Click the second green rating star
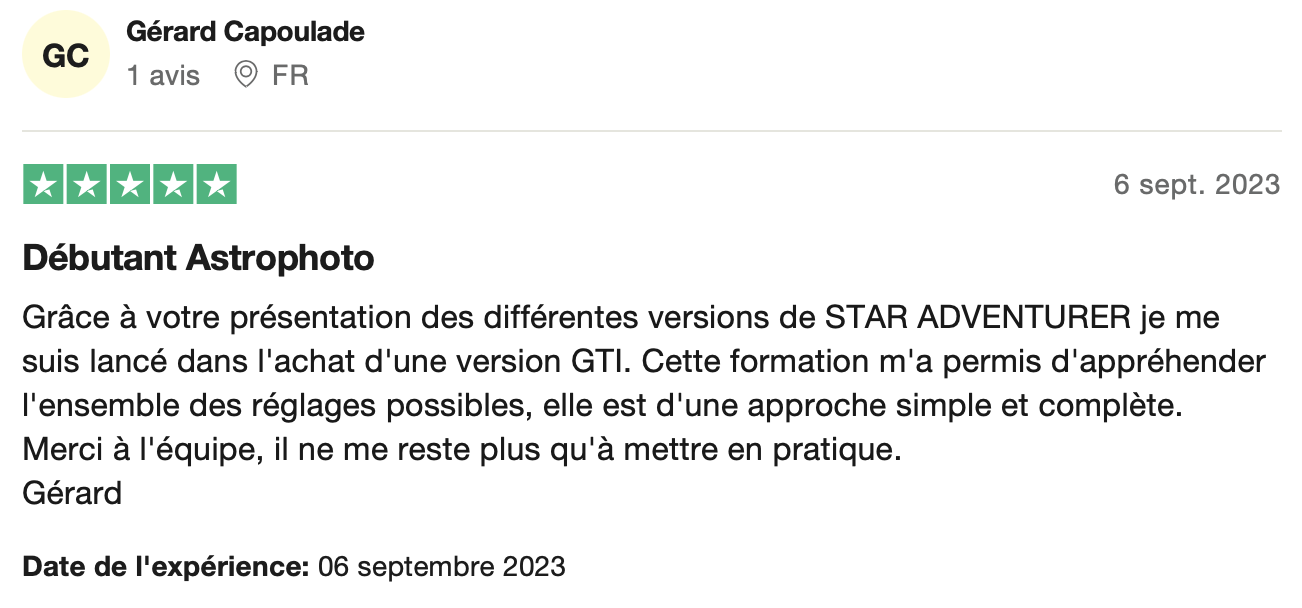Viewport: 1302px width, 608px height. point(87,184)
